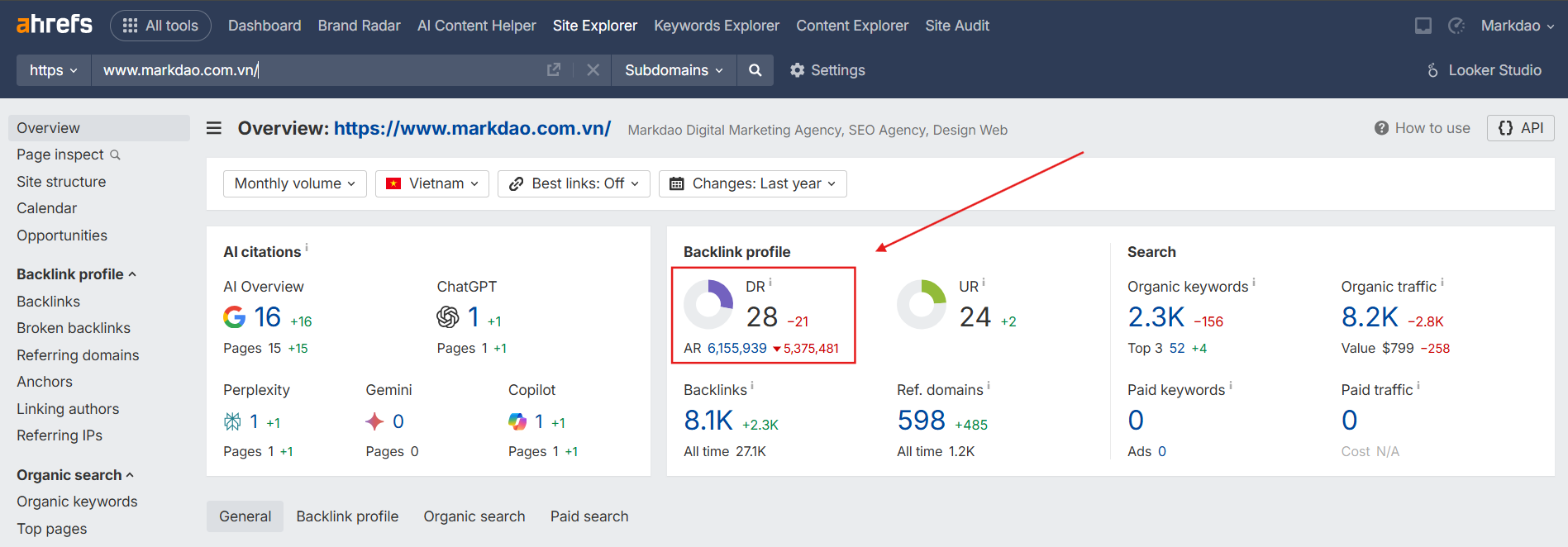Switch to the Paid search tab
1568x547 pixels.
589,516
